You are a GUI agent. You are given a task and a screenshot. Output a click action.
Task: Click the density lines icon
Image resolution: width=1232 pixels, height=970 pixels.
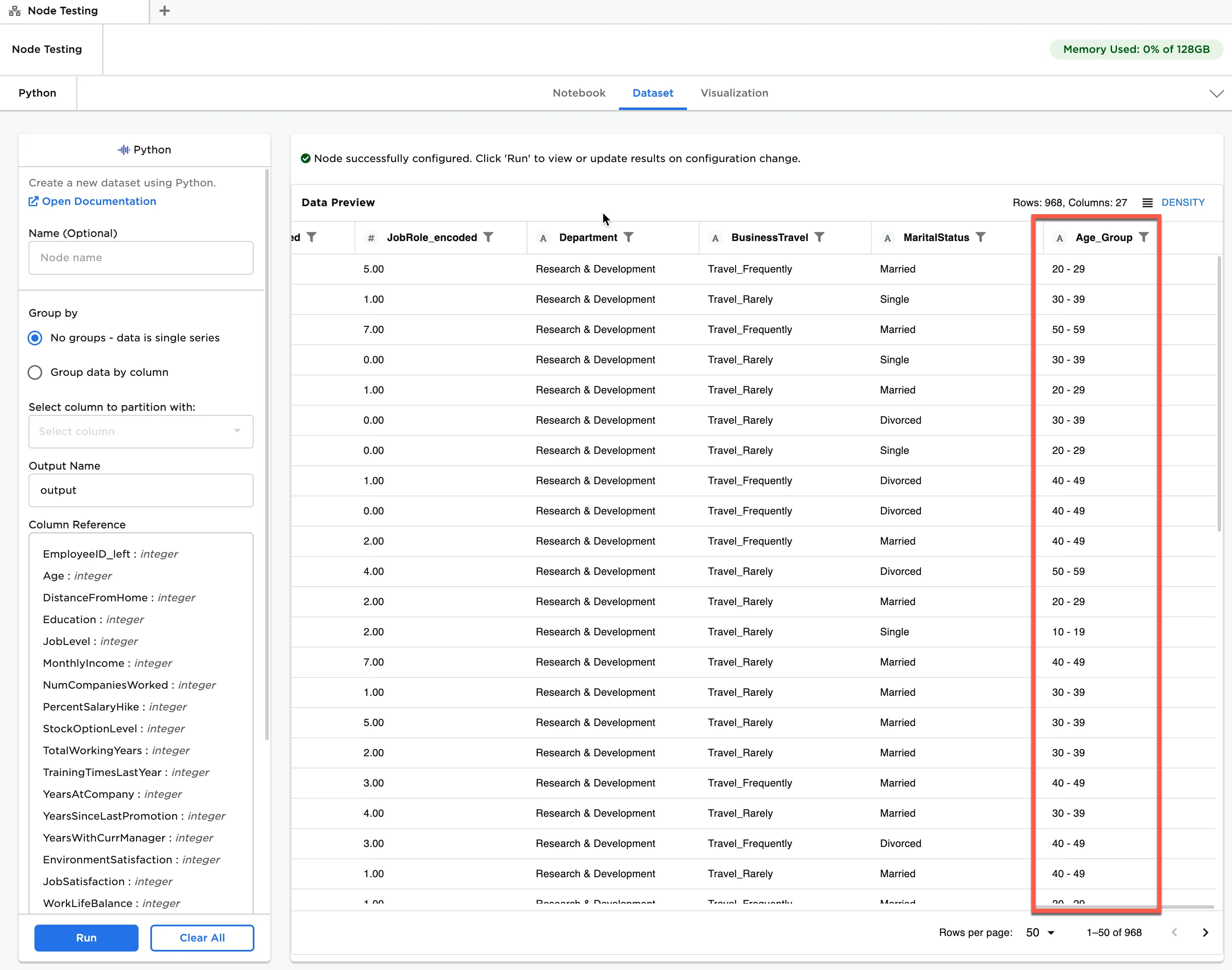point(1148,203)
